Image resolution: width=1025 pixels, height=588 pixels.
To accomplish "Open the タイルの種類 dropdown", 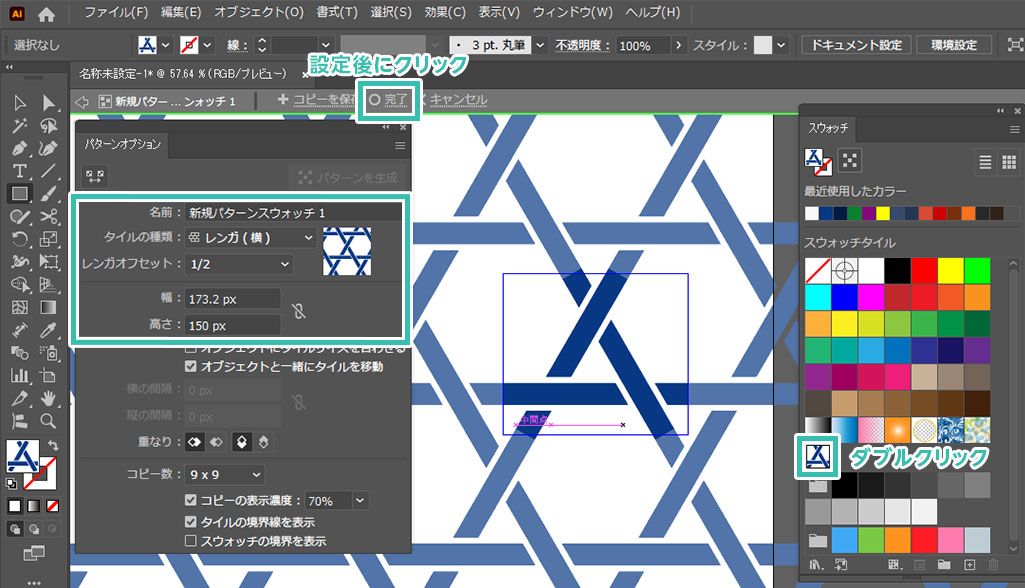I will click(x=250, y=238).
